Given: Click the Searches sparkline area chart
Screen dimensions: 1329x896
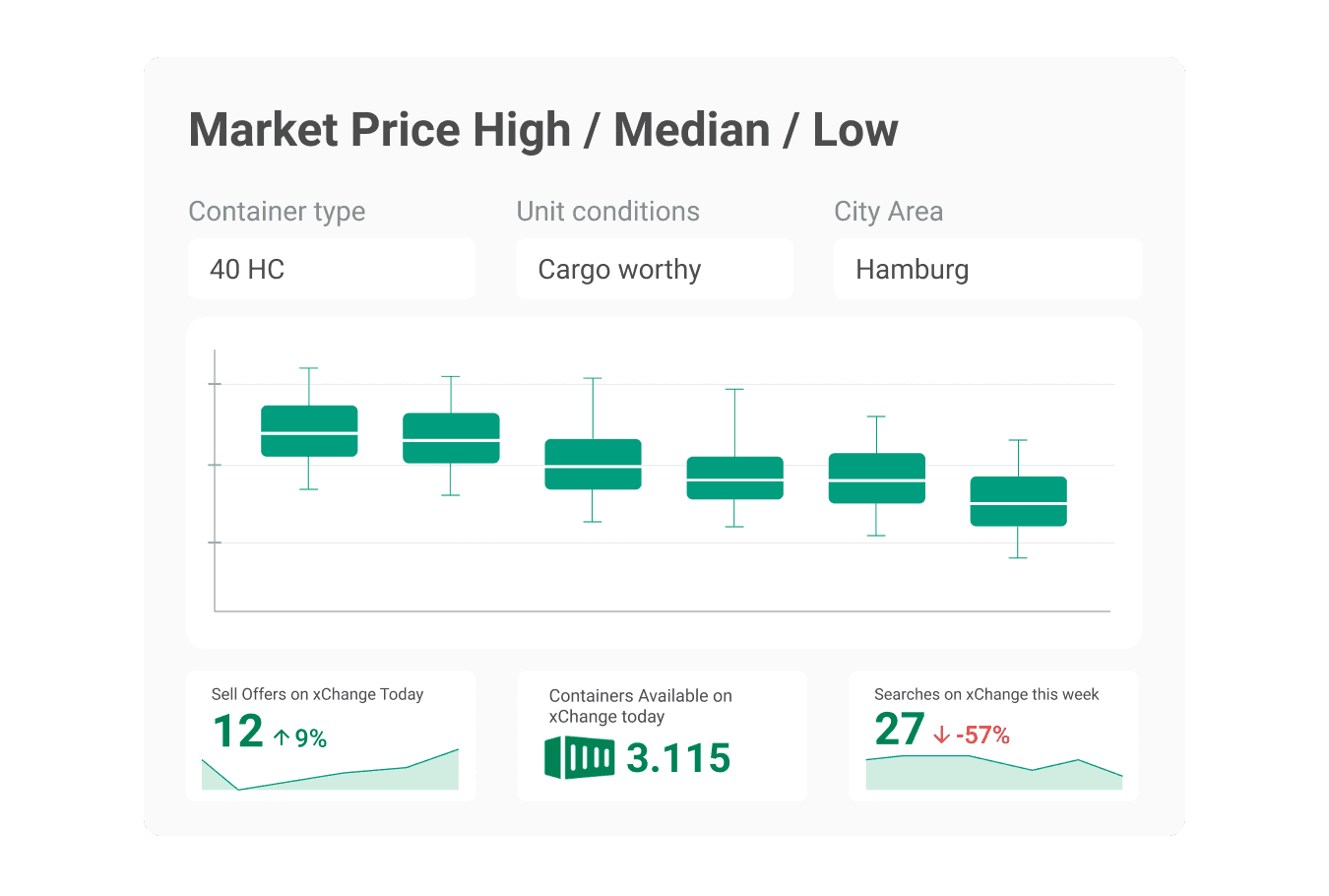Looking at the screenshot, I should (x=993, y=775).
